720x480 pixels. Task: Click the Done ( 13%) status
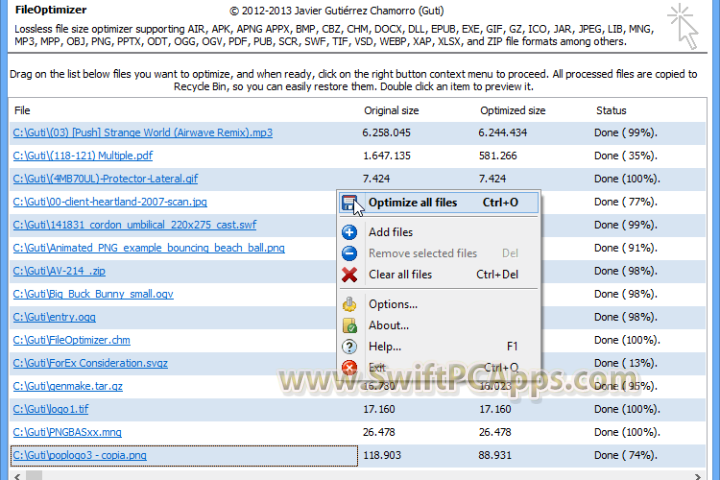coord(626,363)
